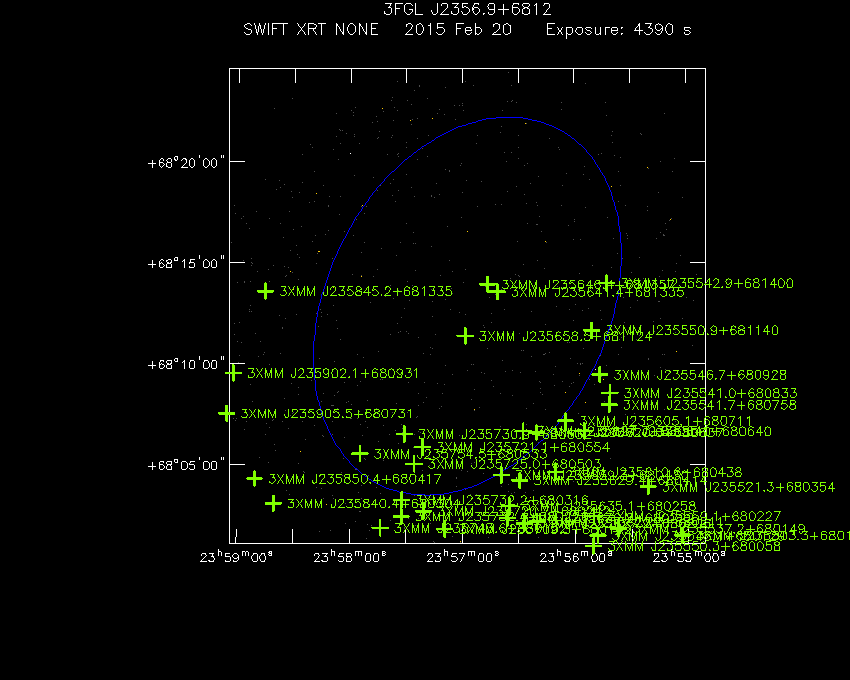This screenshot has height=680, width=850.
Task: Click the cross marker for J235541.0+680833
Action: [x=610, y=393]
